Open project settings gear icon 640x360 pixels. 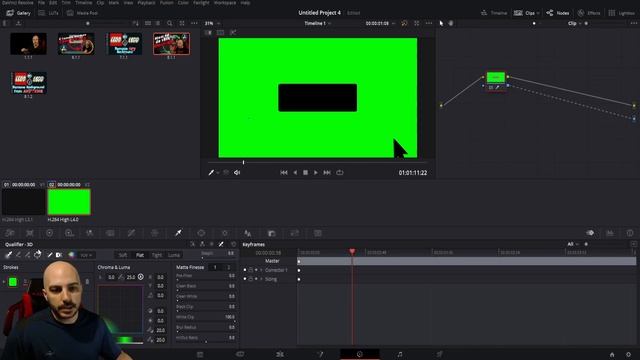[x=629, y=355]
